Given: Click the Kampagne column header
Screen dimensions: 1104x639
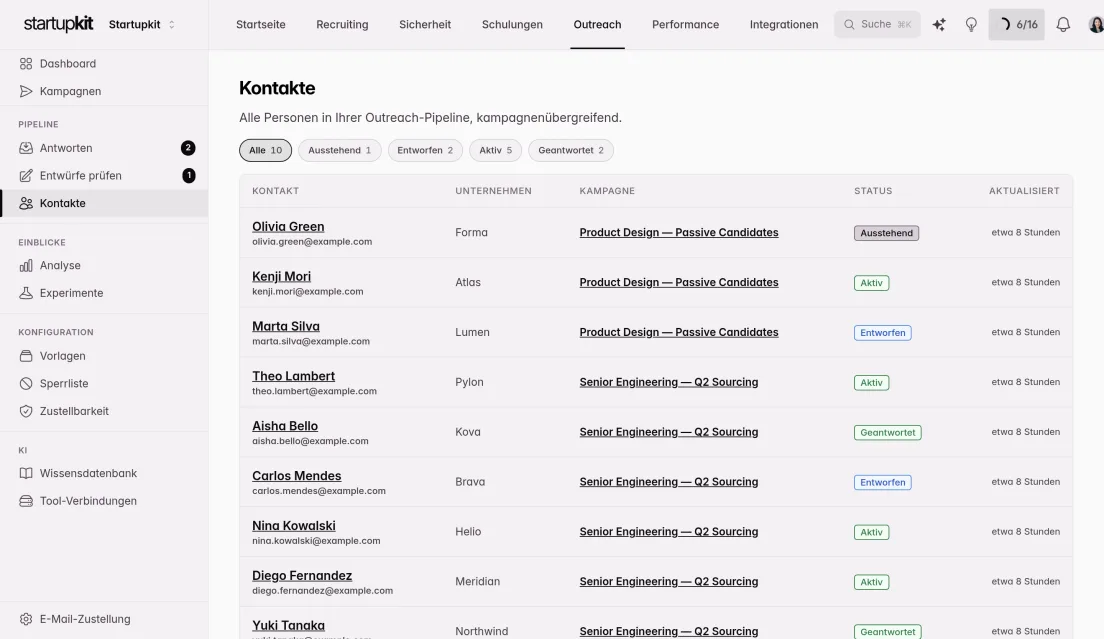Looking at the screenshot, I should (607, 191).
